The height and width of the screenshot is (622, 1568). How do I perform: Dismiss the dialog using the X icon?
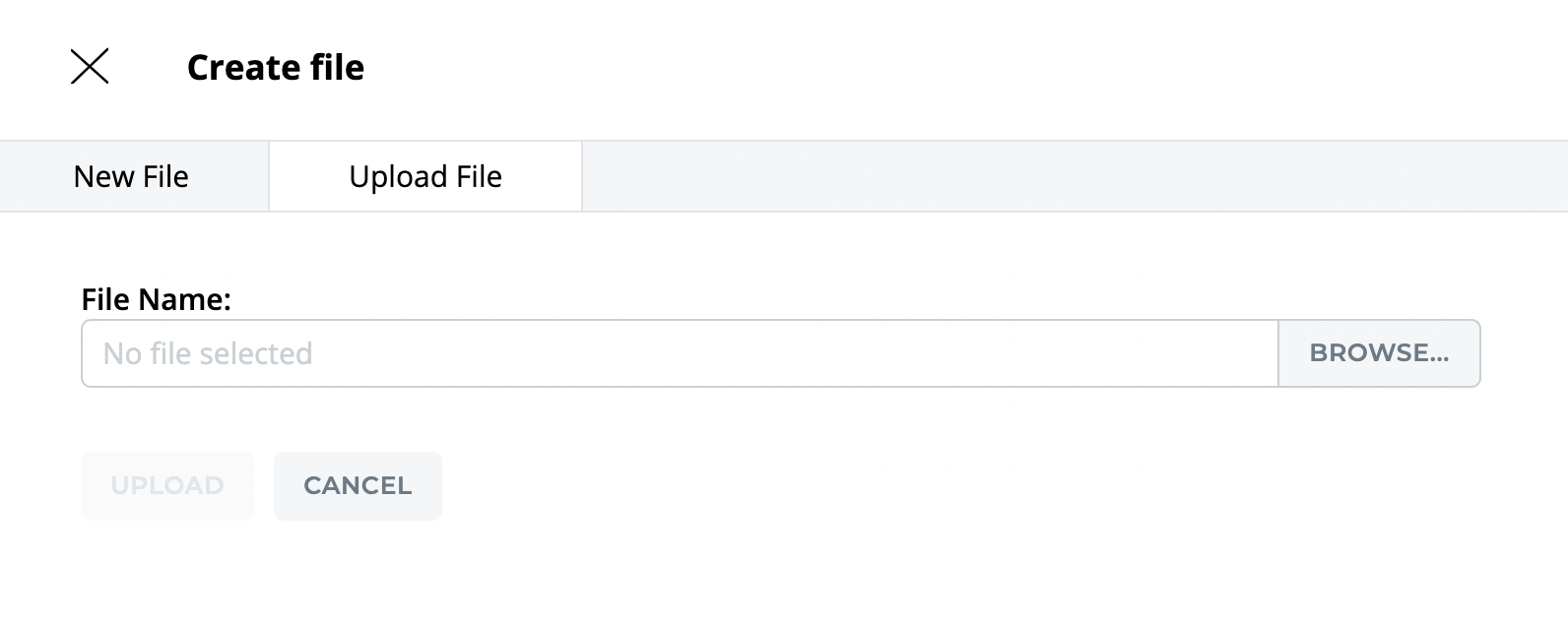(x=90, y=67)
